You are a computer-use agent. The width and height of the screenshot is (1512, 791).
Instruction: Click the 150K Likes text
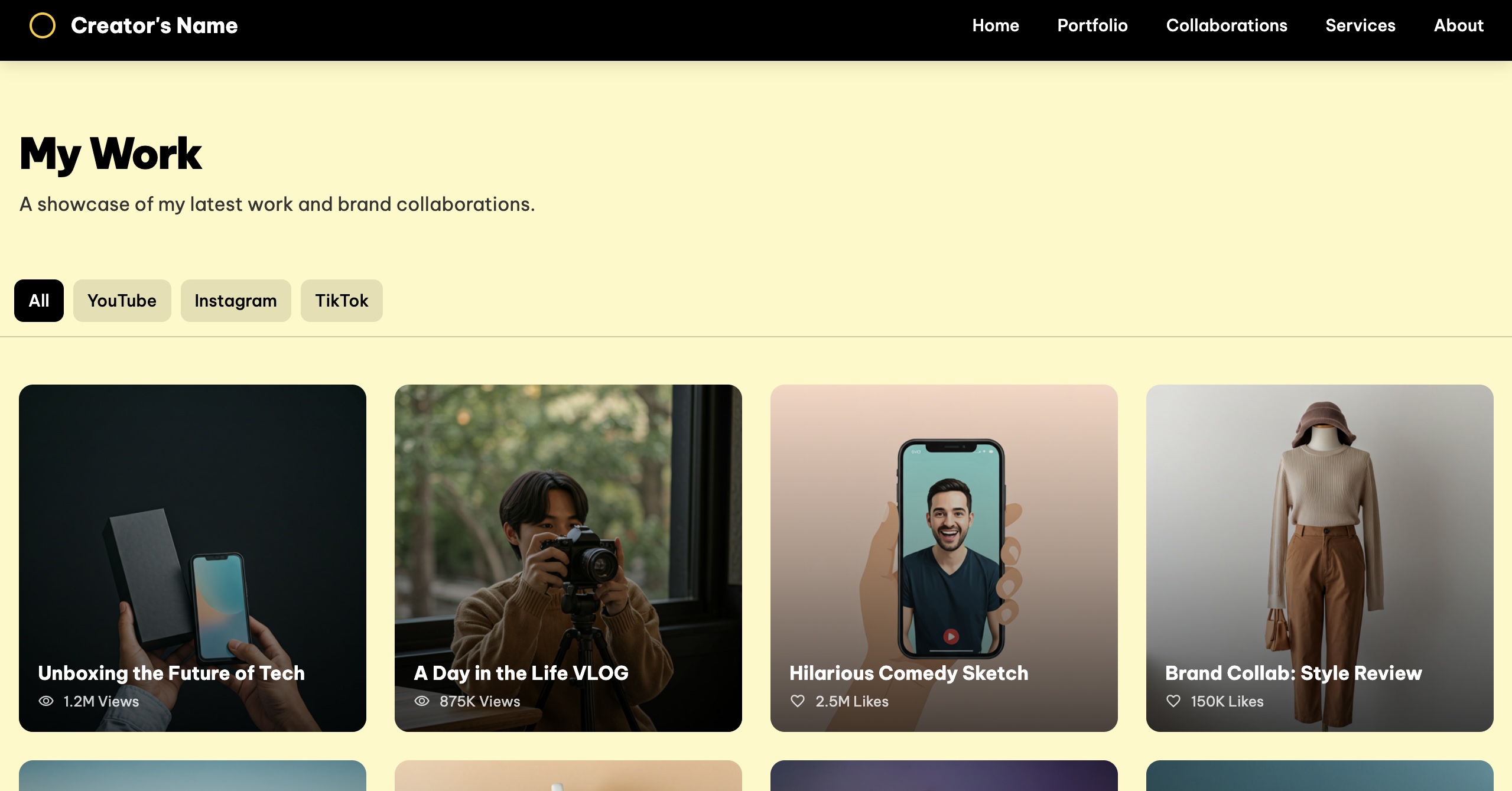(x=1227, y=701)
